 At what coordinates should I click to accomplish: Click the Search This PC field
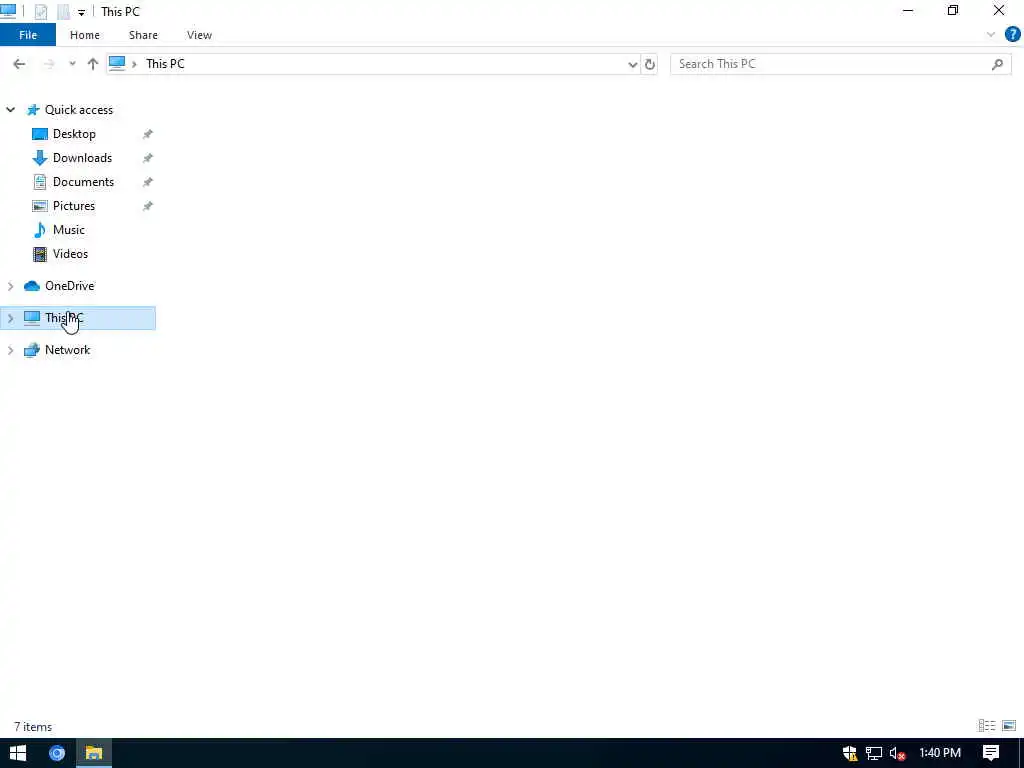tap(839, 64)
